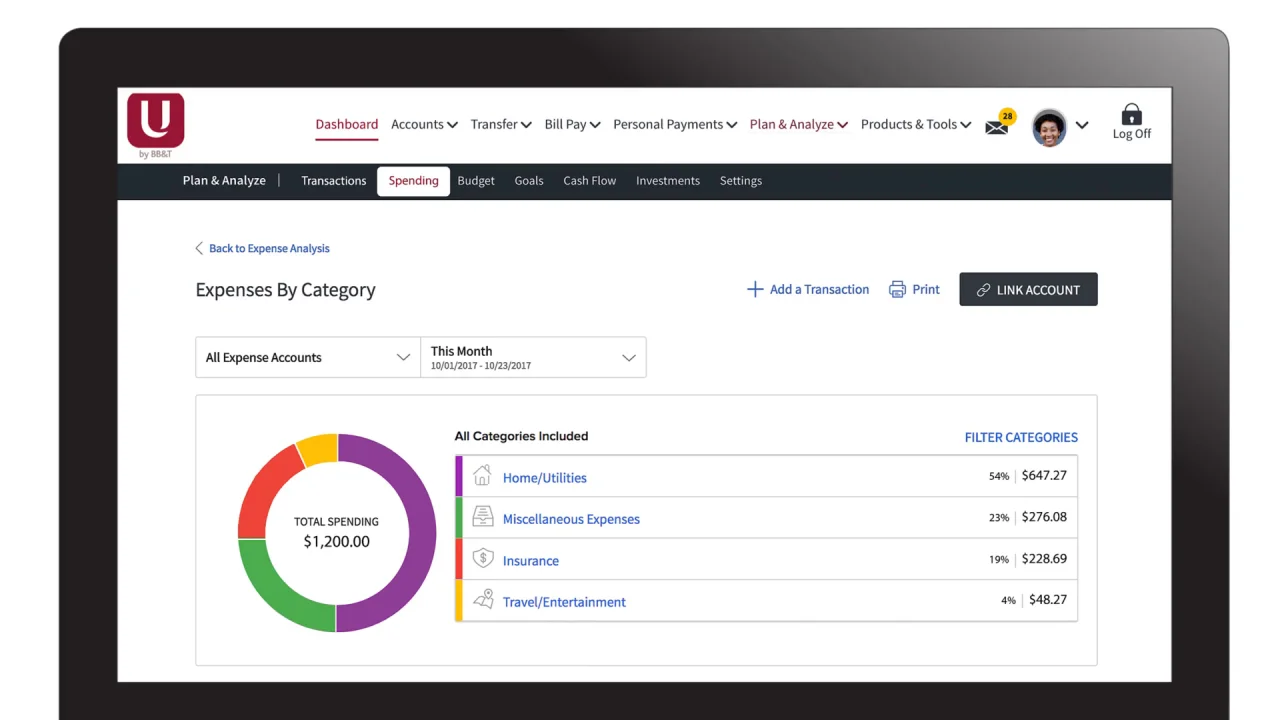Click the plus icon for Add a Transaction
This screenshot has height=720, width=1280.
pyautogui.click(x=755, y=289)
